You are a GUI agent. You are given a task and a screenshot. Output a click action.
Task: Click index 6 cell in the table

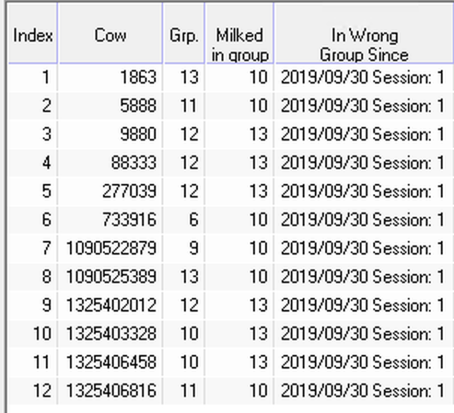(33, 220)
